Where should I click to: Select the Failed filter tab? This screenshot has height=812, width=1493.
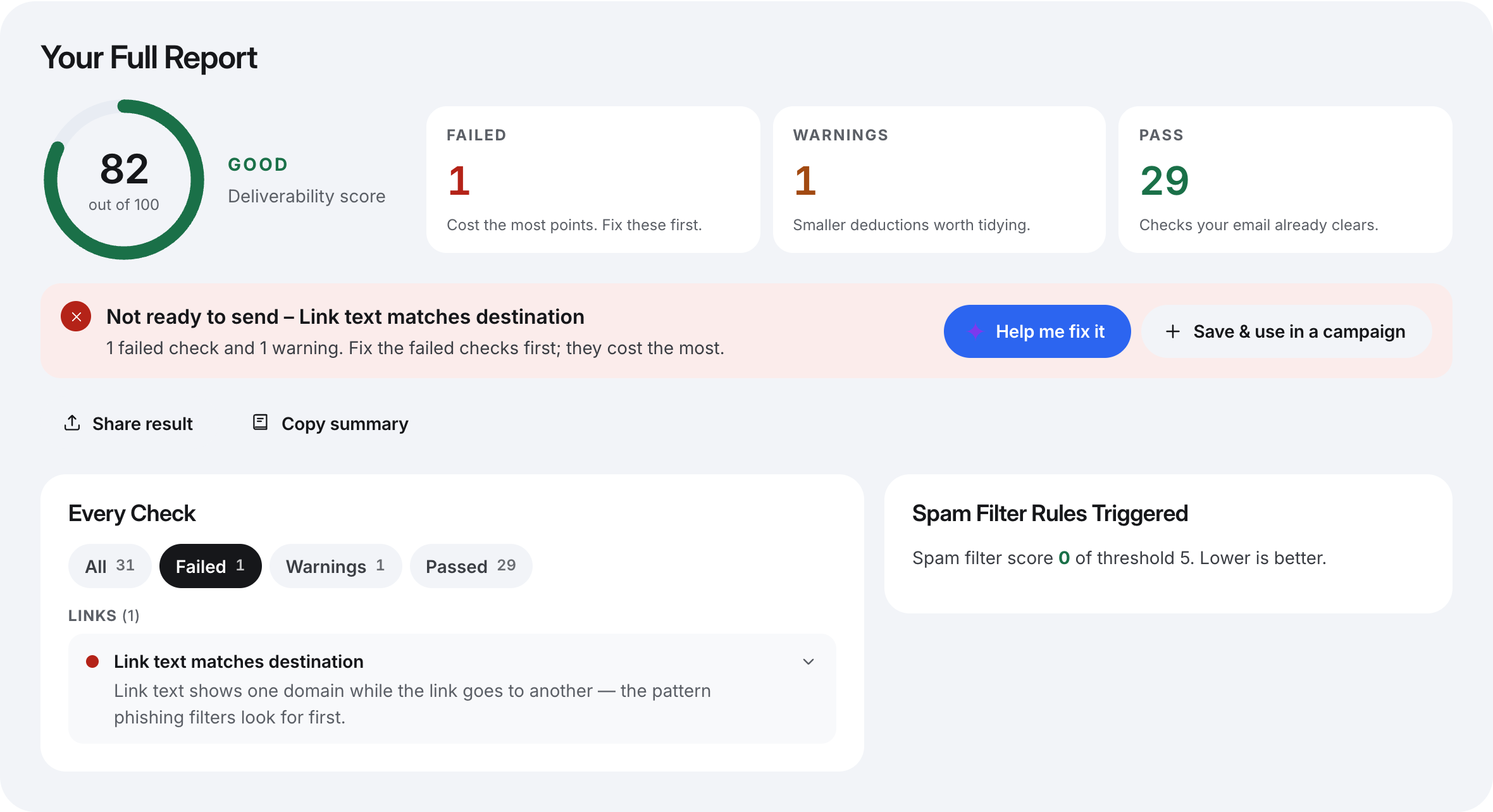pos(211,566)
